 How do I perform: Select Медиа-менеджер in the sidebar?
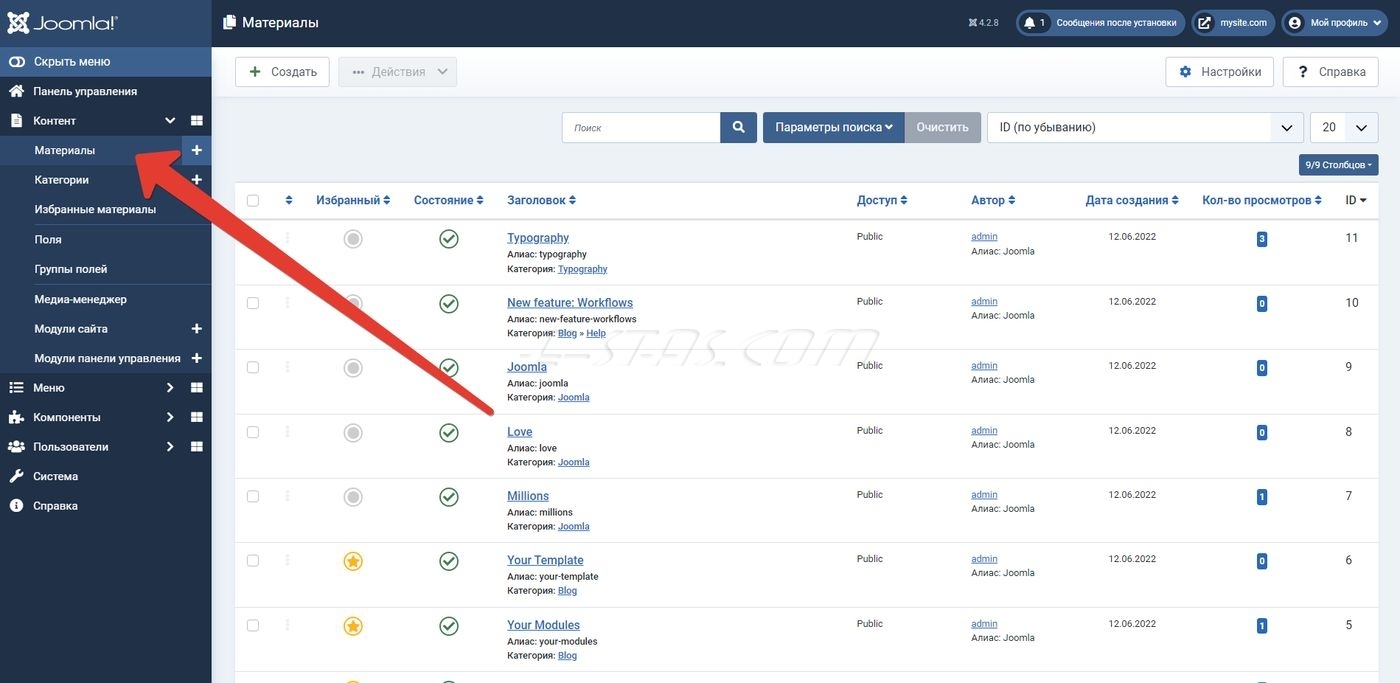81,299
